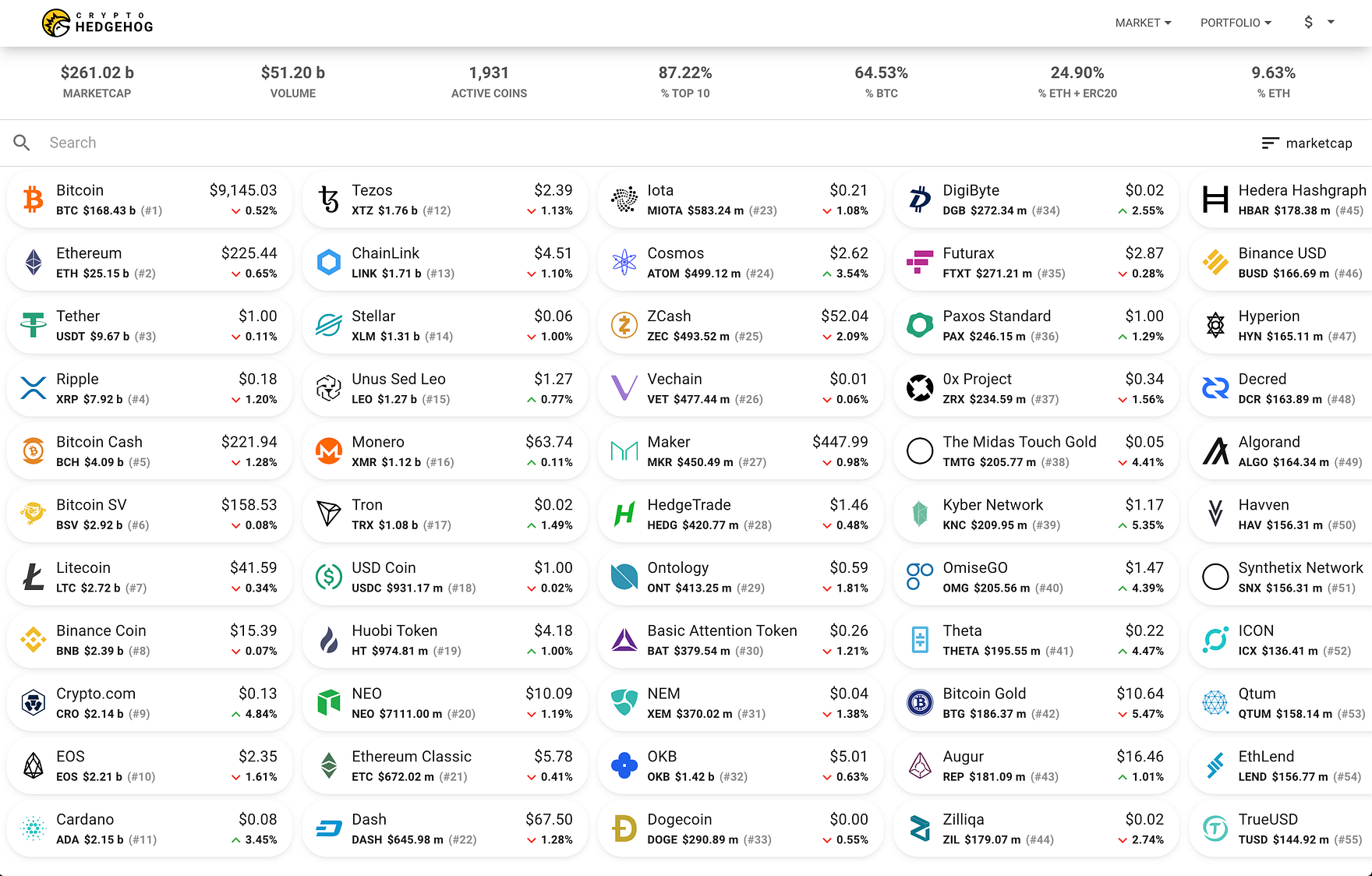Click the ZCash logo icon

point(624,326)
